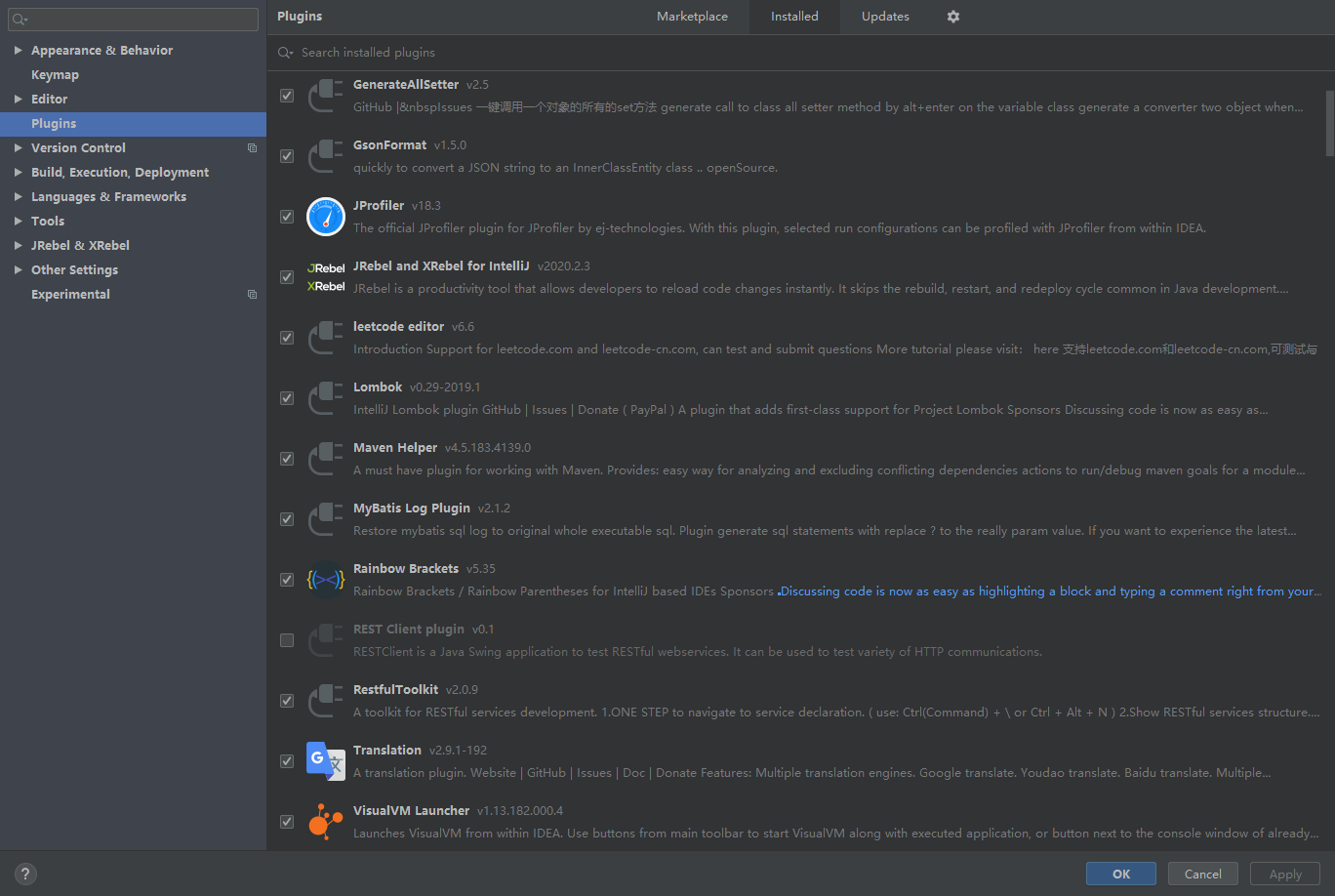Image resolution: width=1335 pixels, height=896 pixels.
Task: Expand the Version Control arrow
Action: click(18, 148)
